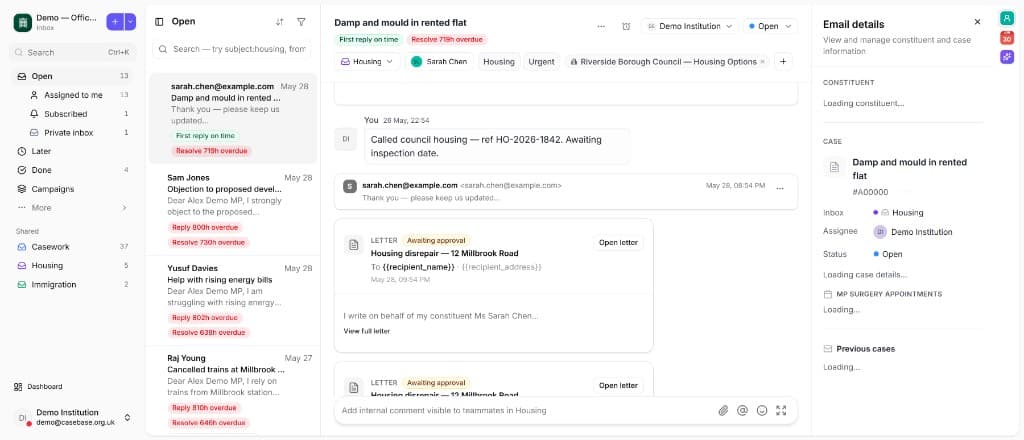Click the Resolve 719h overdue header badge
The image size is (1024, 440).
pyautogui.click(x=447, y=40)
